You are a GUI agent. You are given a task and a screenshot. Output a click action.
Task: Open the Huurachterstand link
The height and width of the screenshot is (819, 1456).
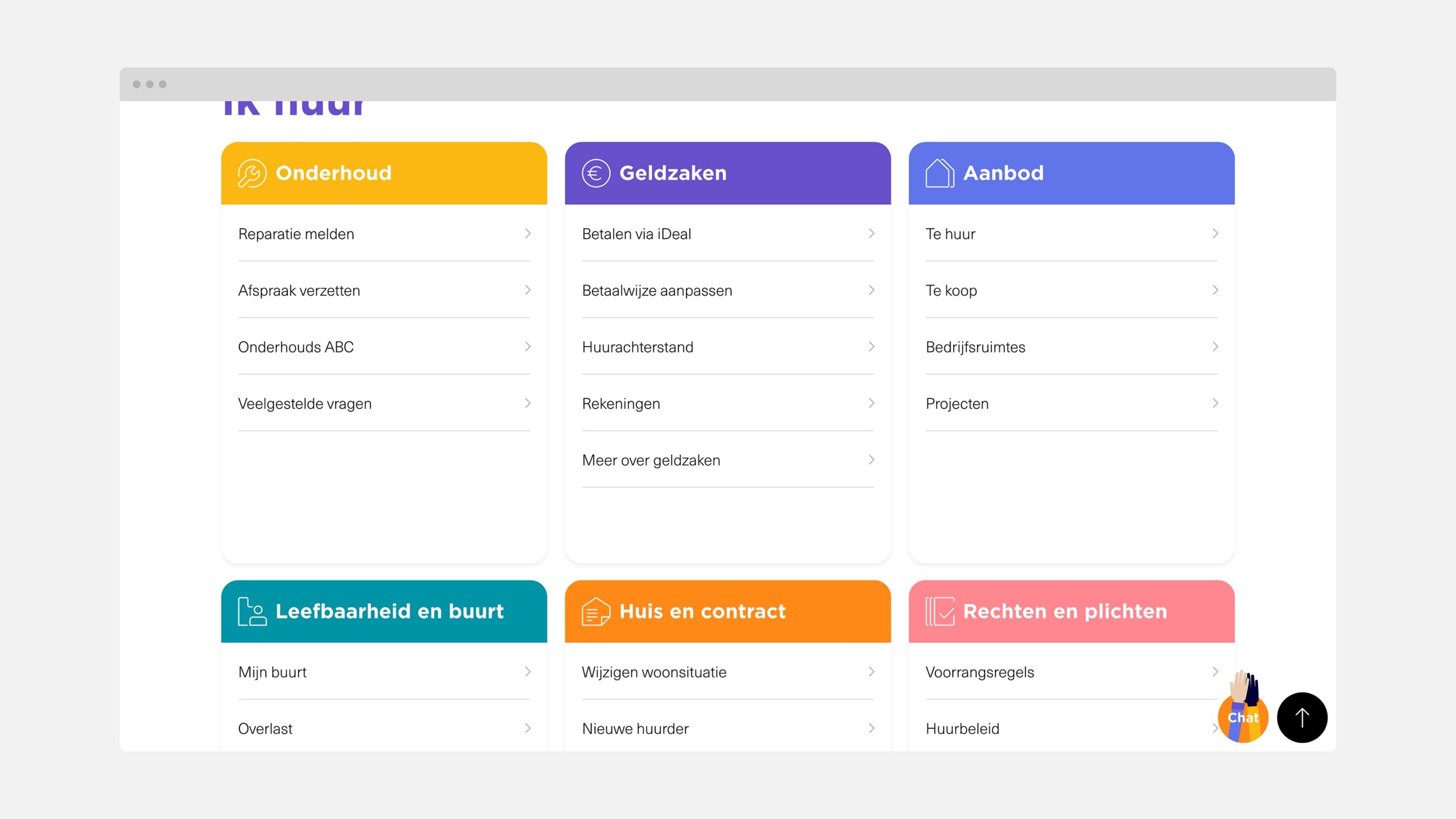[727, 347]
